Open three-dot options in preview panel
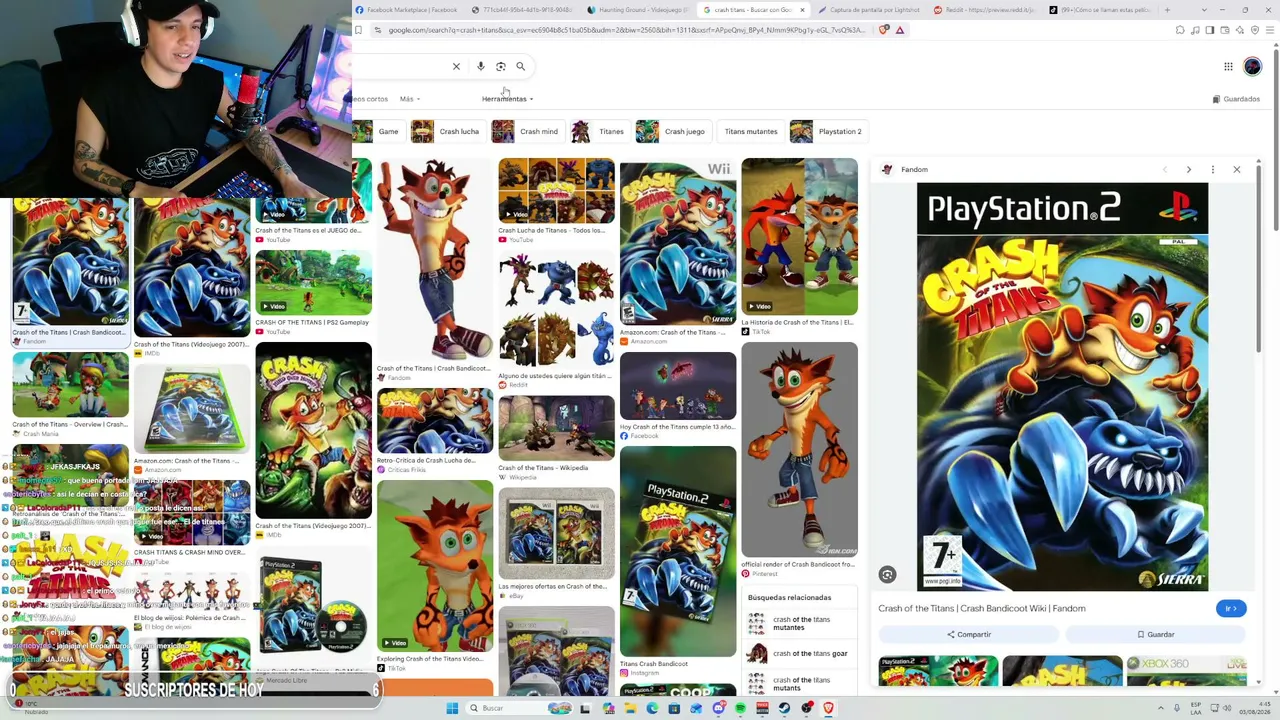This screenshot has height=720, width=1280. (1213, 169)
